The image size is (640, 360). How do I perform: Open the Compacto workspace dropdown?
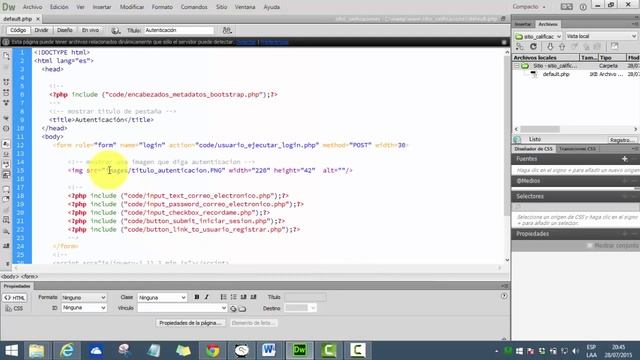[529, 7]
